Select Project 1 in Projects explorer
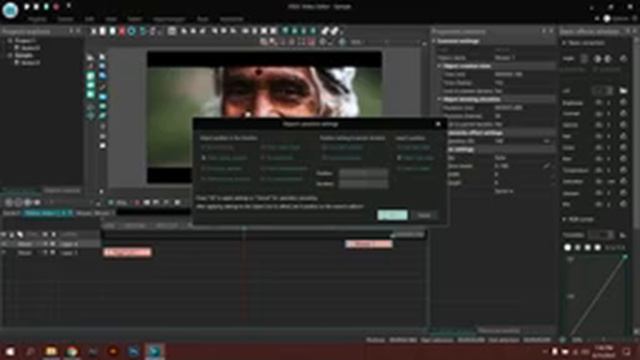 (25, 40)
